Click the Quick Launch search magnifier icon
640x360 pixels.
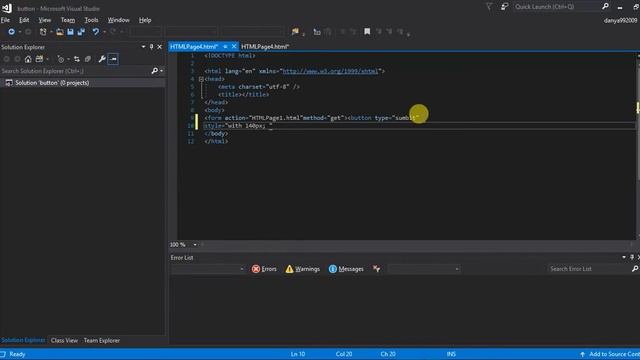605,7
